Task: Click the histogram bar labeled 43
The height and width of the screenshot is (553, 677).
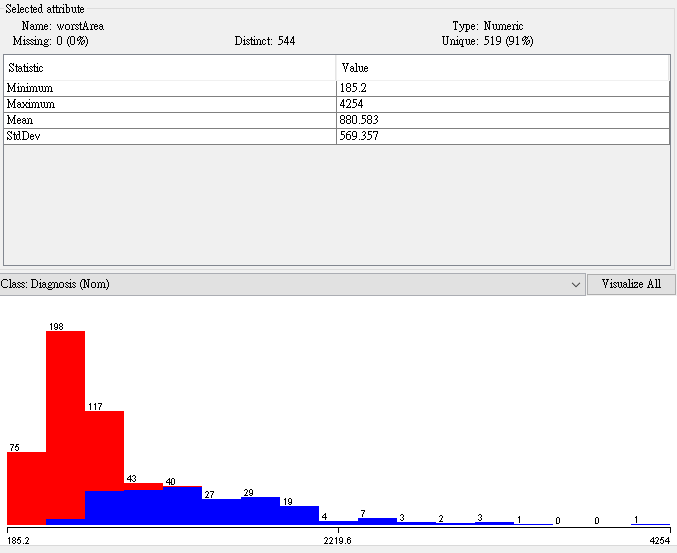Action: point(143,504)
